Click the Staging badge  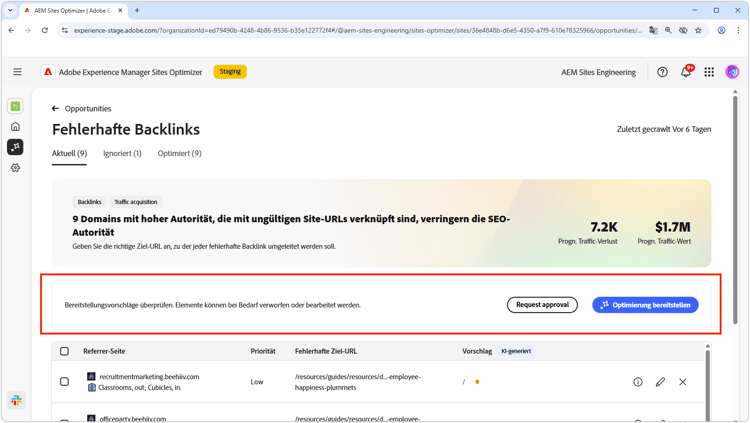coord(230,71)
